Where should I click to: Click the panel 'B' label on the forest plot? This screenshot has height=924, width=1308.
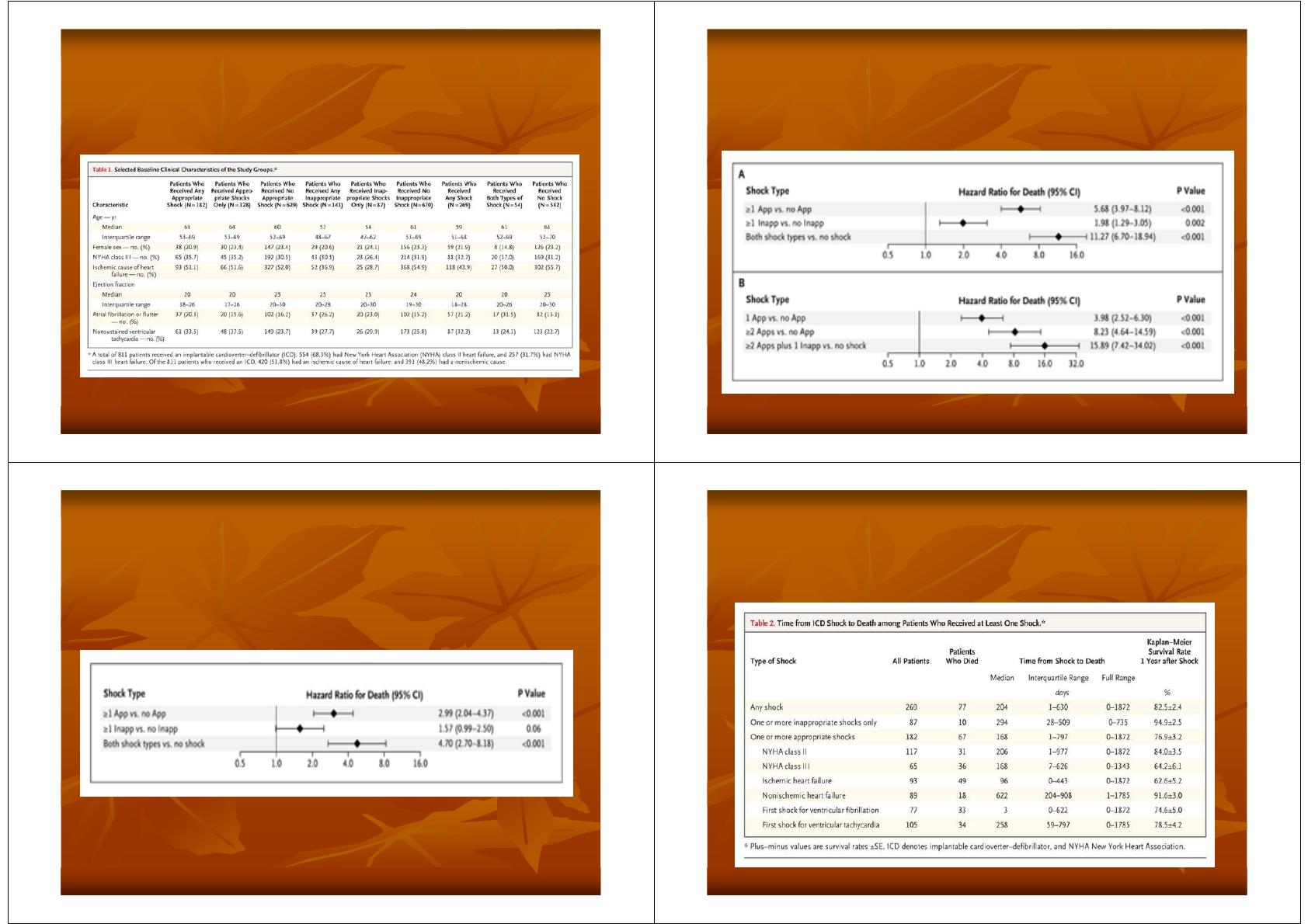point(742,283)
